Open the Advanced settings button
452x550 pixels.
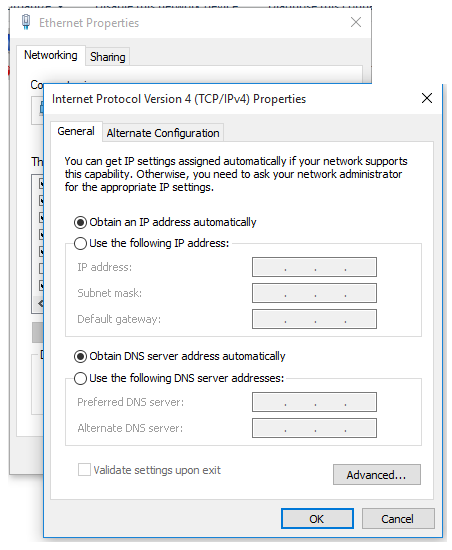click(x=377, y=475)
